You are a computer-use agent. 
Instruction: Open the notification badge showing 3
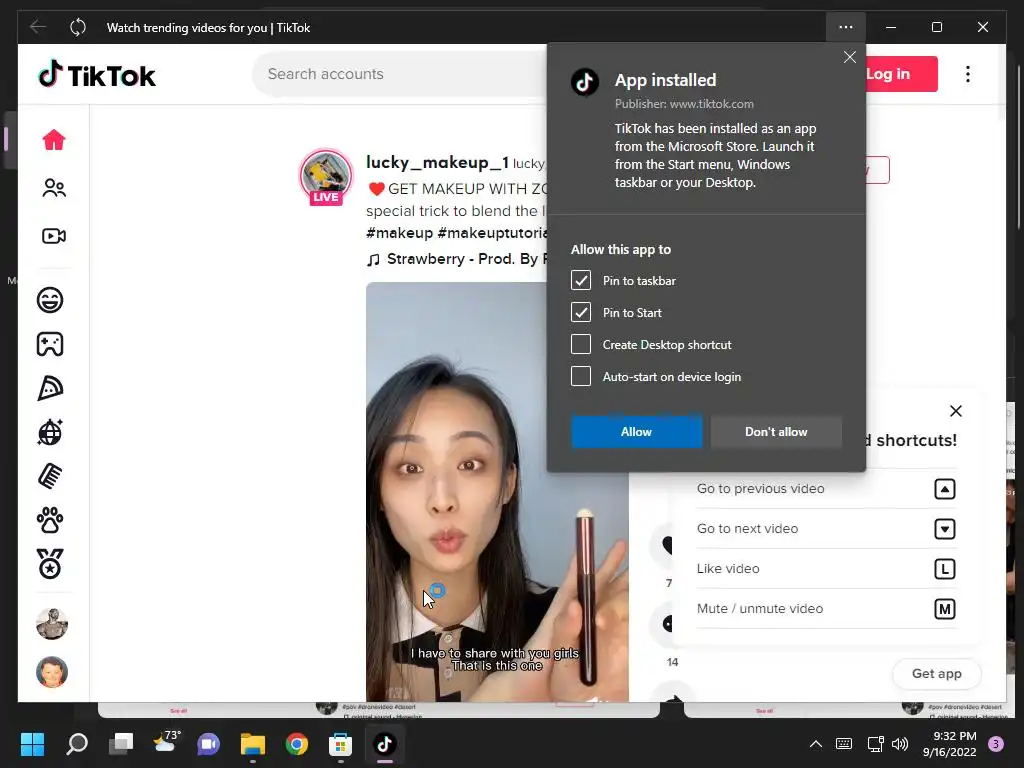tap(996, 744)
